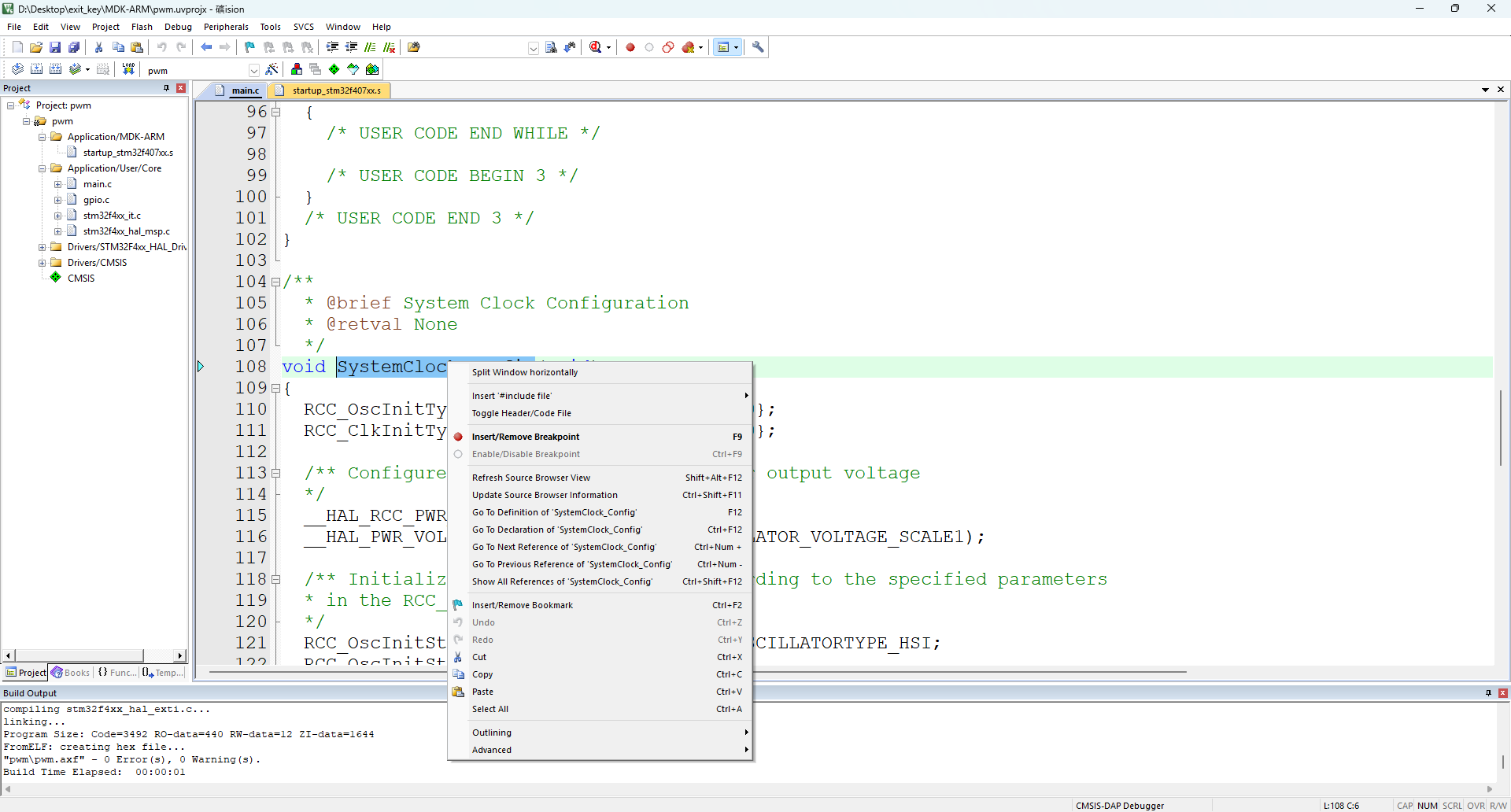Expand Drivers/STM32F4xx_HAL_Driver folder

[x=42, y=247]
